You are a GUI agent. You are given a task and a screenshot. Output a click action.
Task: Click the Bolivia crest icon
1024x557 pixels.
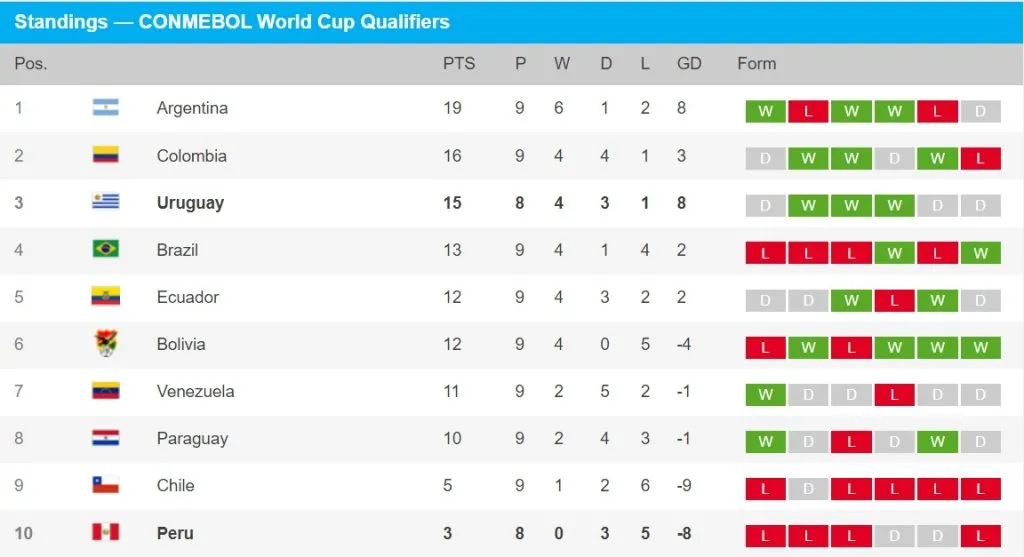pyautogui.click(x=105, y=344)
